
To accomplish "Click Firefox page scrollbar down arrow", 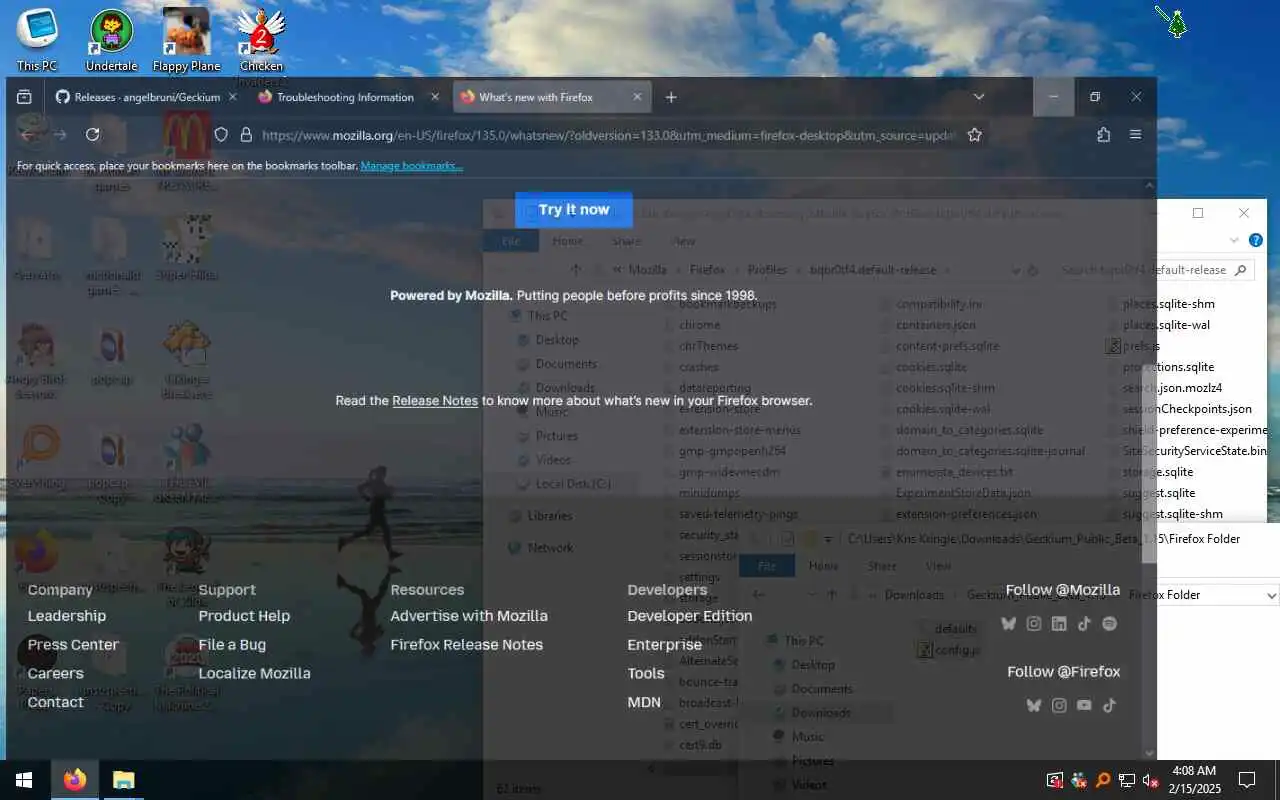I will point(1150,752).
